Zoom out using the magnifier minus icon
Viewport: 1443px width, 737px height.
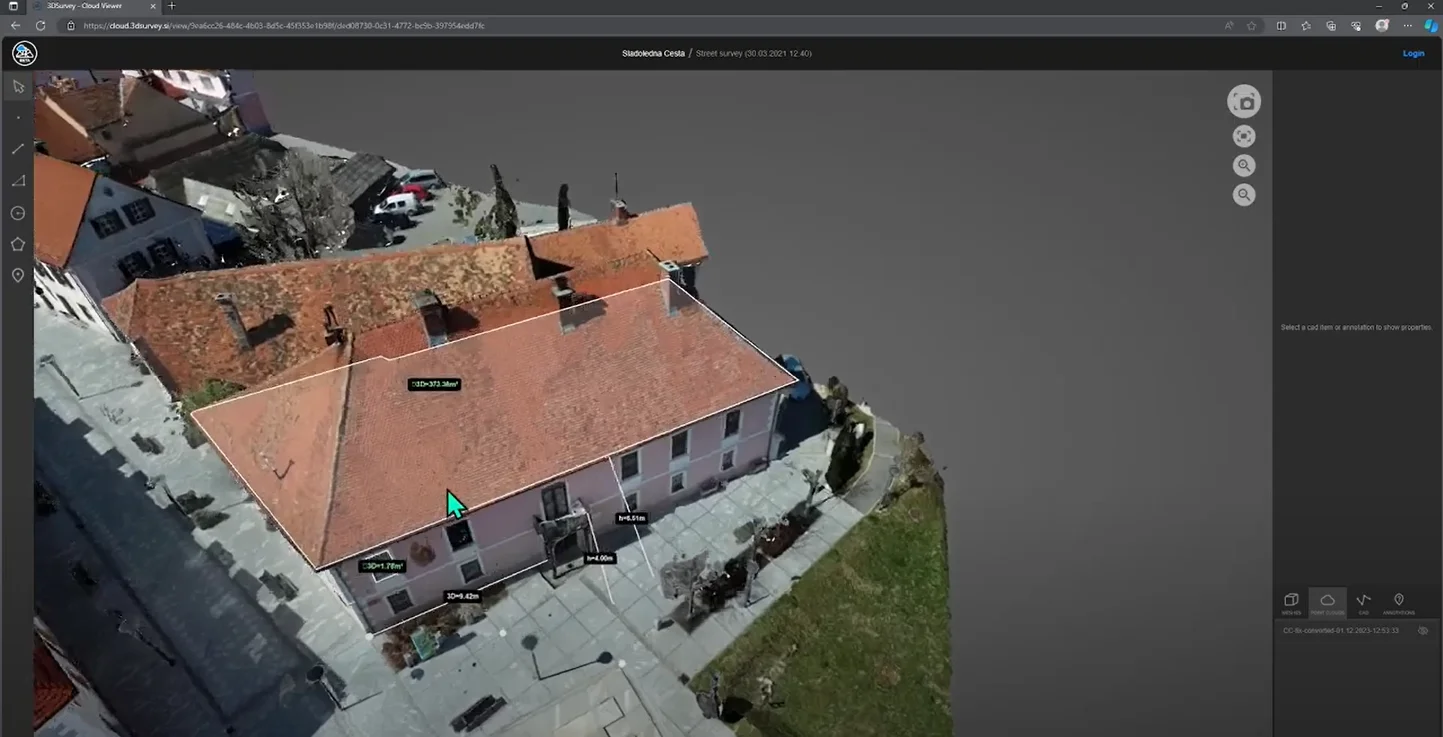tap(1243, 194)
